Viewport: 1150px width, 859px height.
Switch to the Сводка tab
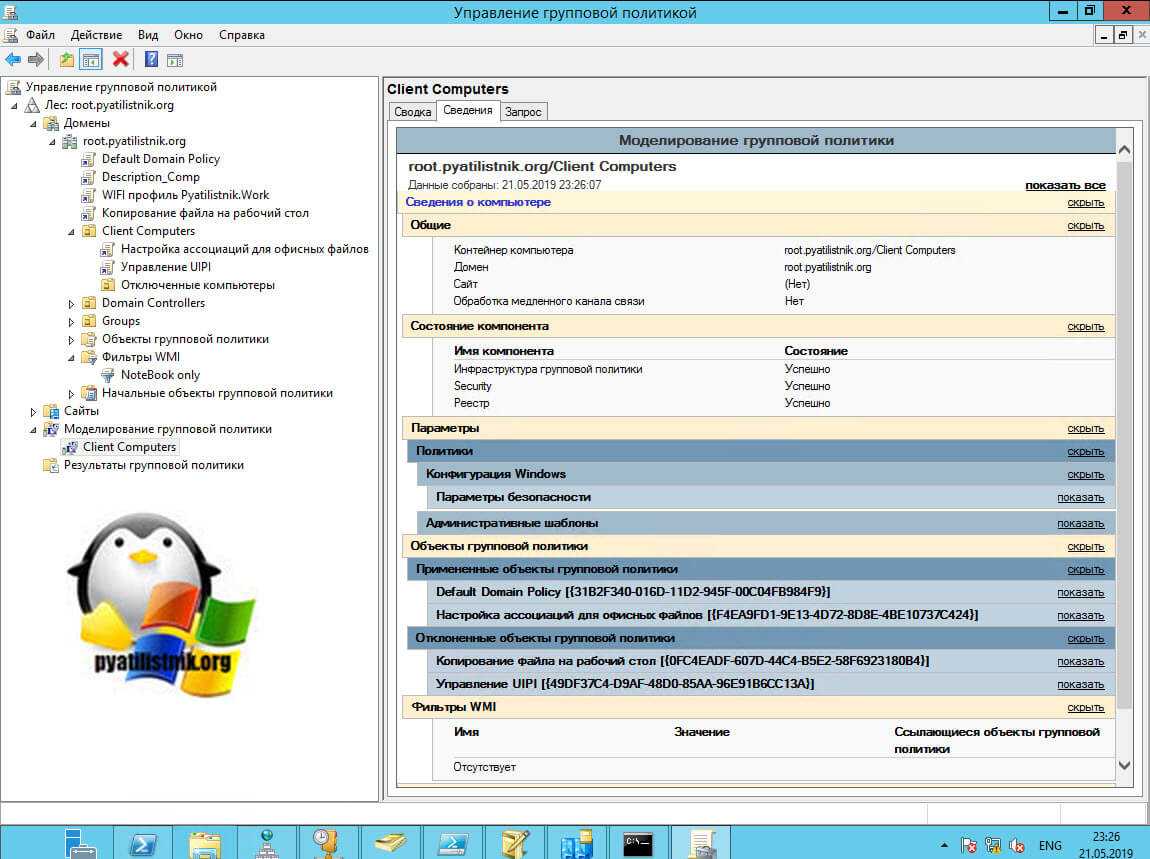pos(412,112)
